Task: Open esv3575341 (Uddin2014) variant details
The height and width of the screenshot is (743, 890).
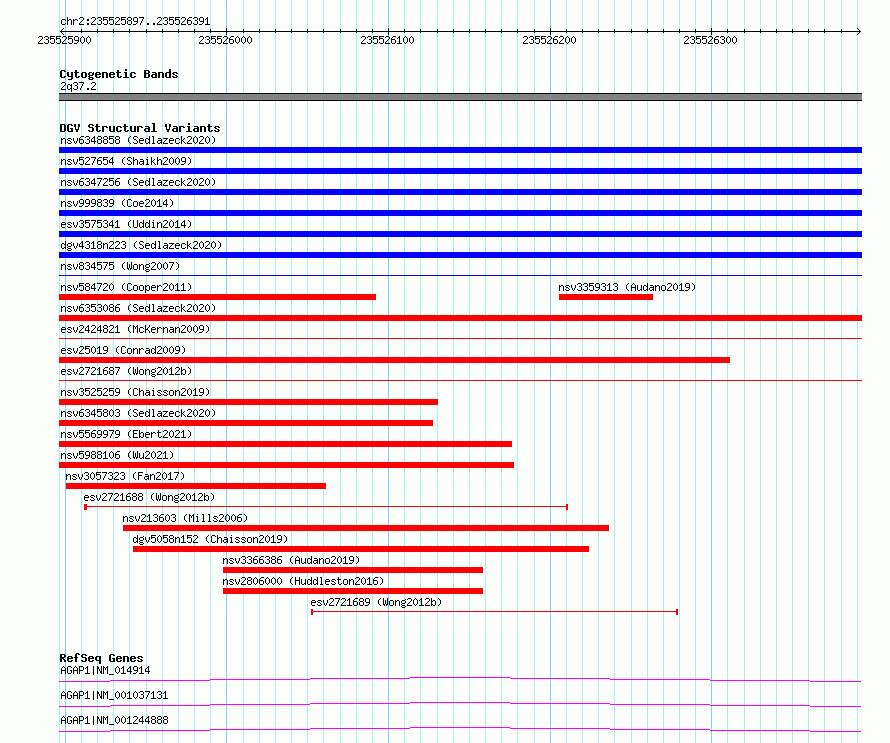Action: tap(126, 224)
